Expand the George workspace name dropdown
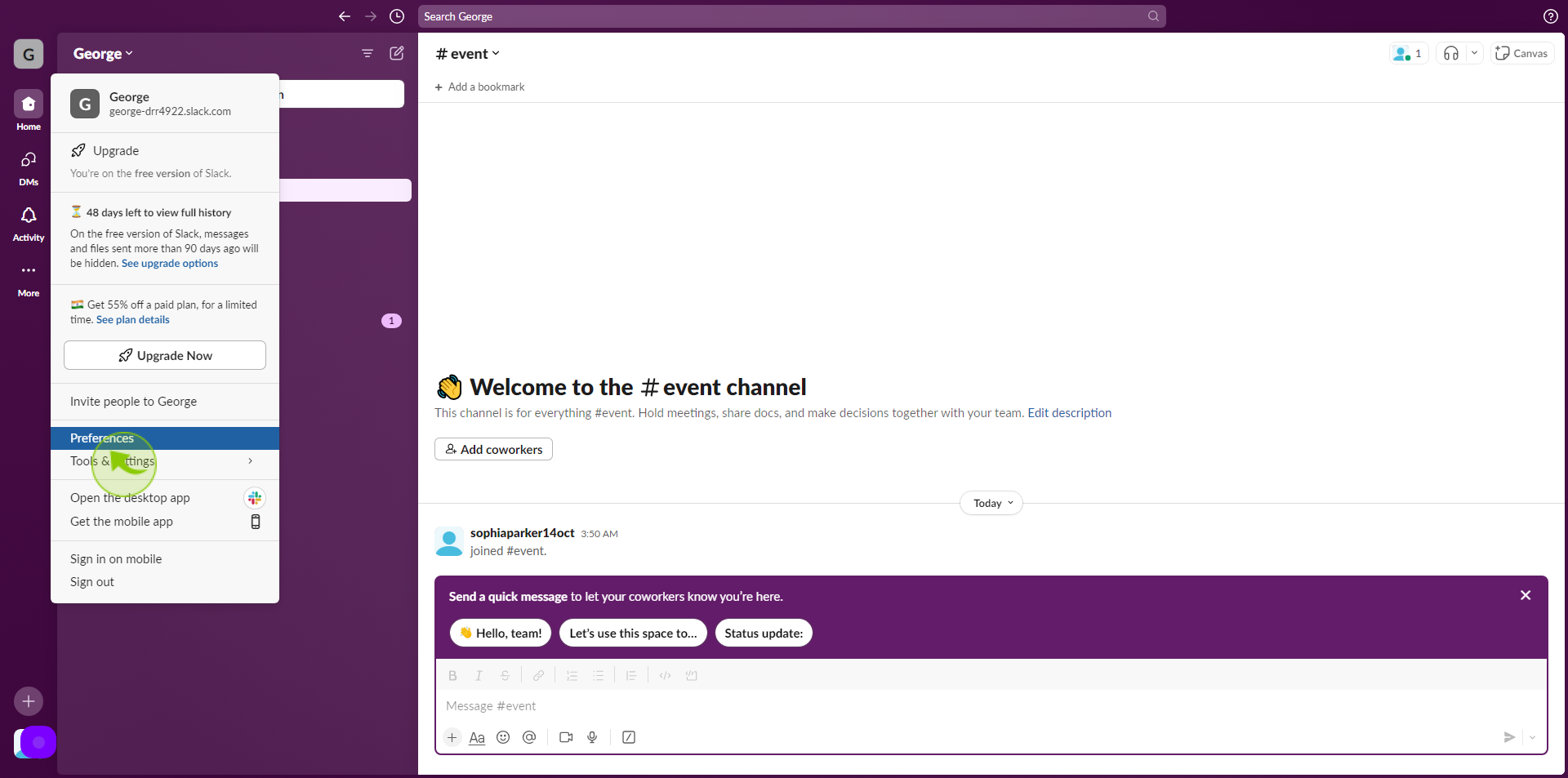The width and height of the screenshot is (1568, 778). click(x=103, y=54)
